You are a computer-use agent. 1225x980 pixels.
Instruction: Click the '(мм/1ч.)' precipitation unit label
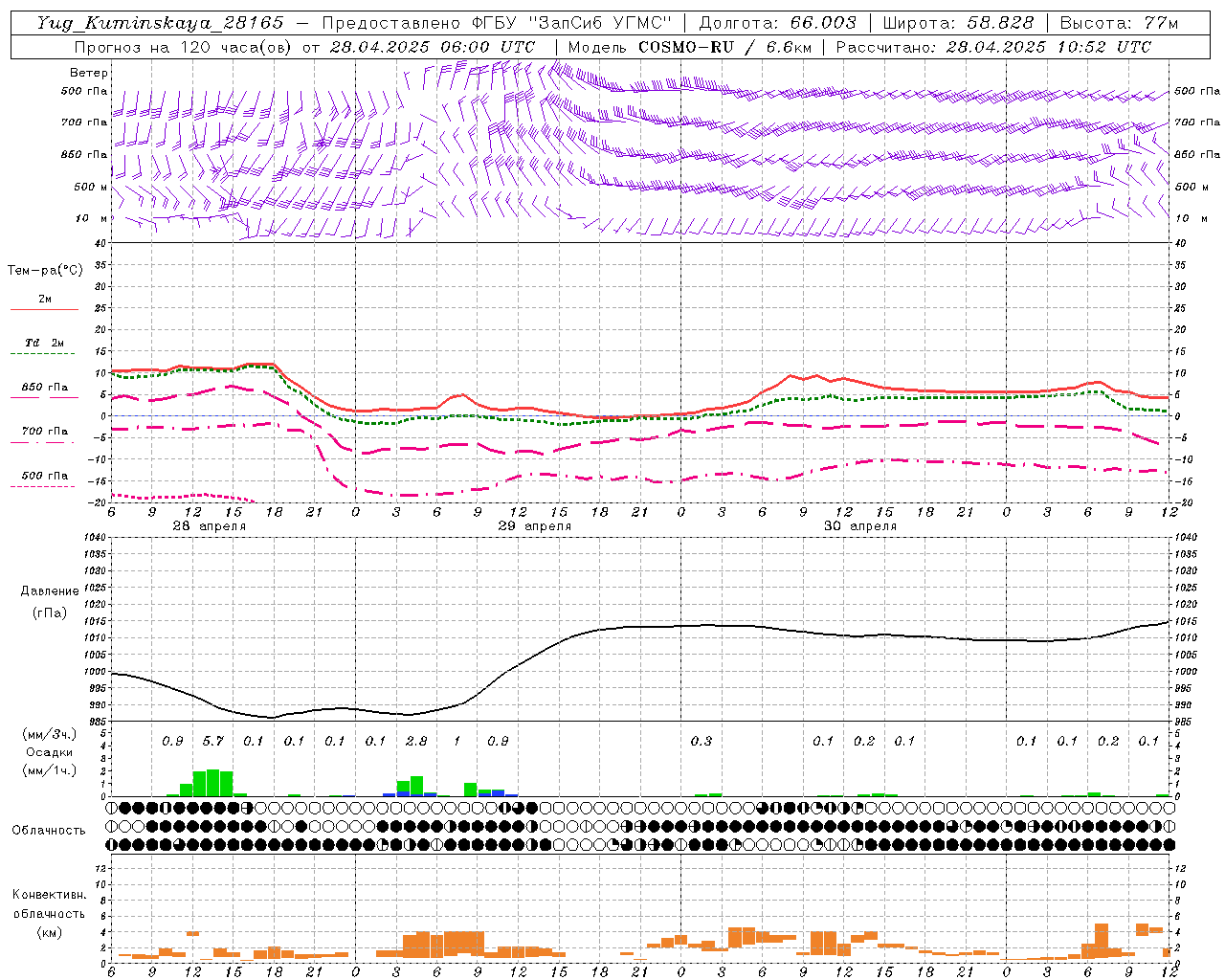(48, 770)
